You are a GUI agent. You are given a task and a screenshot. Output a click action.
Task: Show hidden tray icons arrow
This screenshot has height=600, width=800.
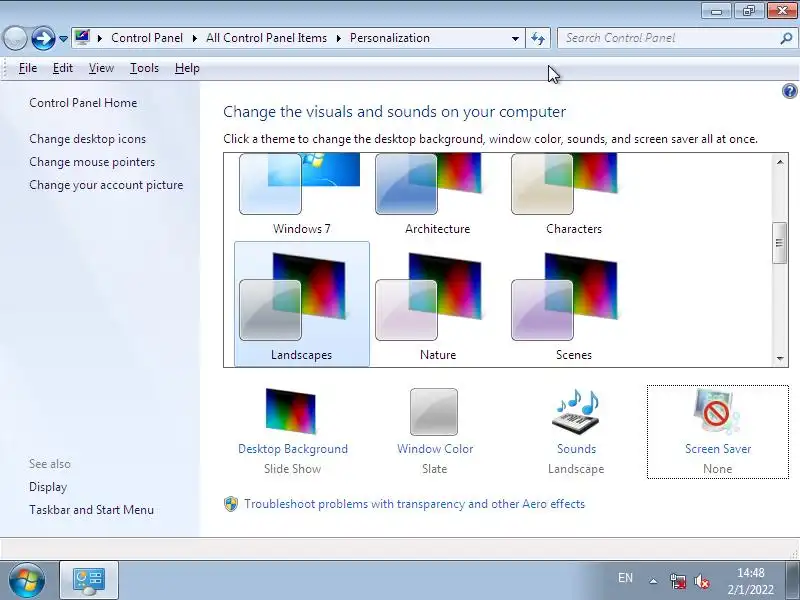(653, 581)
